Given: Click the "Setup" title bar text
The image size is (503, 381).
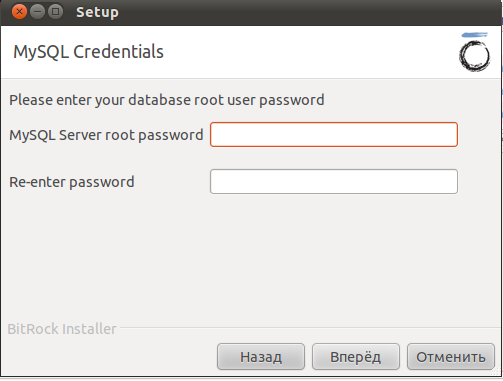Looking at the screenshot, I should click(x=97, y=12).
